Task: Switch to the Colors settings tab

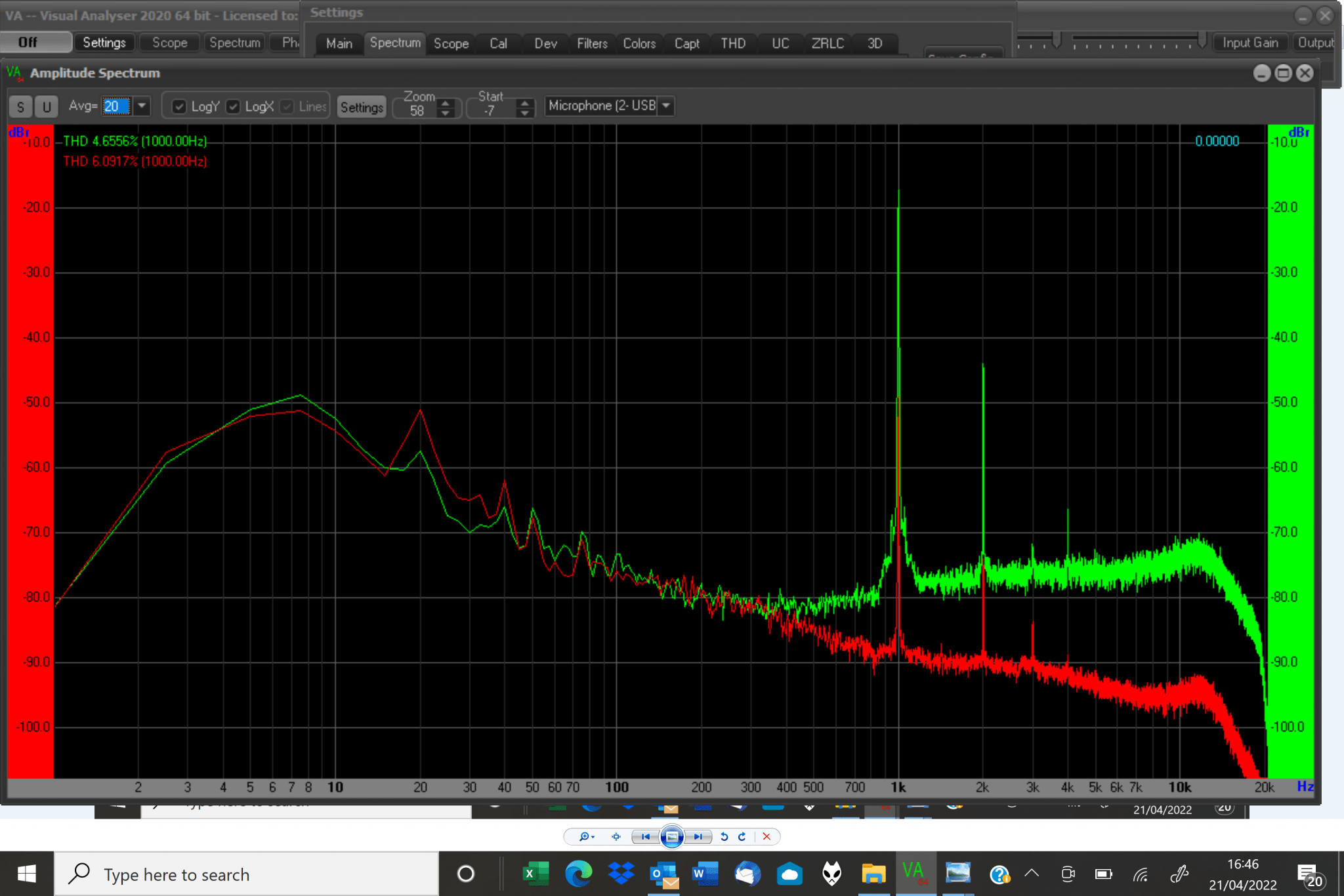Action: tap(639, 43)
